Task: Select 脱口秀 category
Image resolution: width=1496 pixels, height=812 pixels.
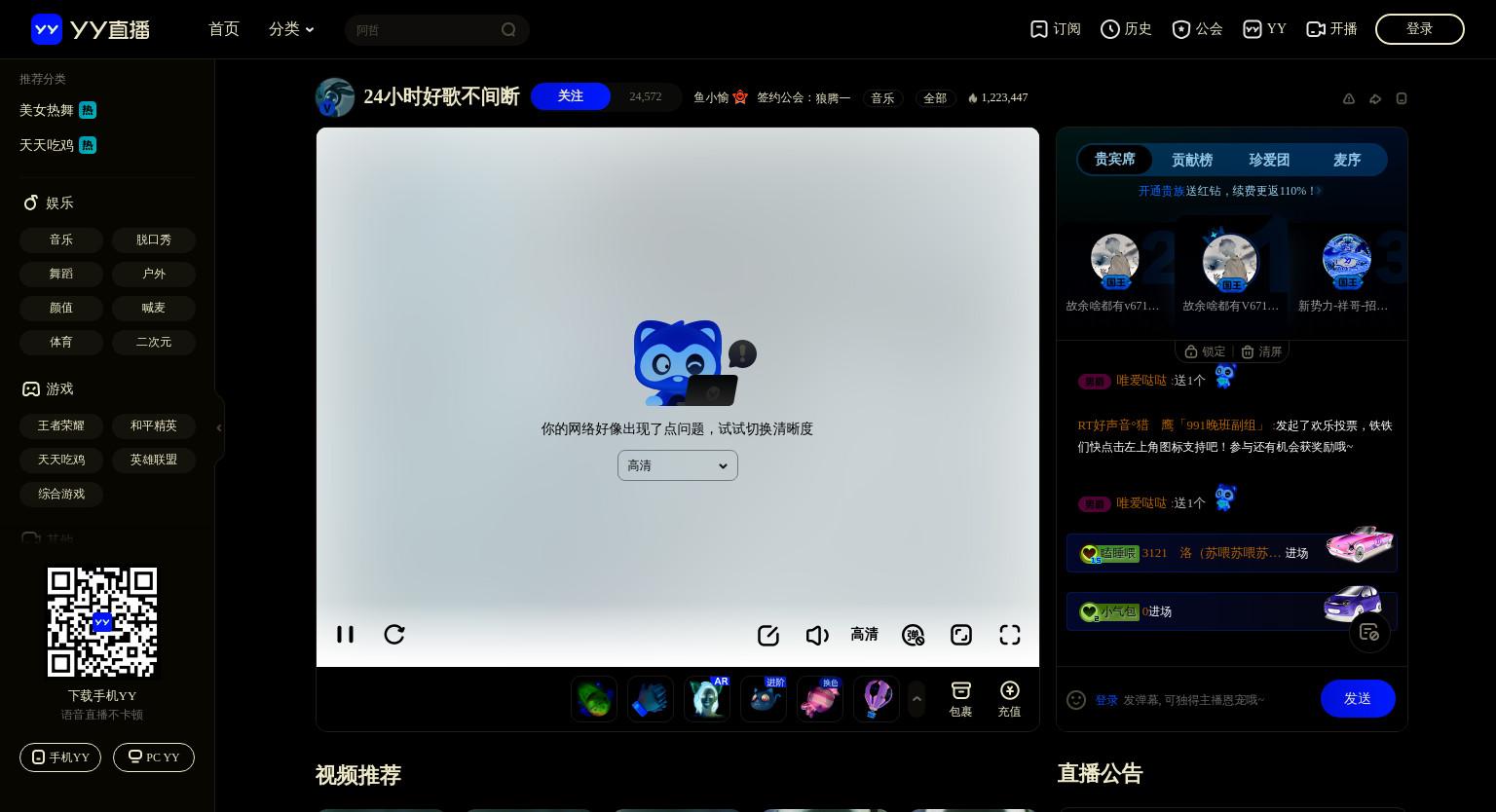Action: pyautogui.click(x=154, y=240)
